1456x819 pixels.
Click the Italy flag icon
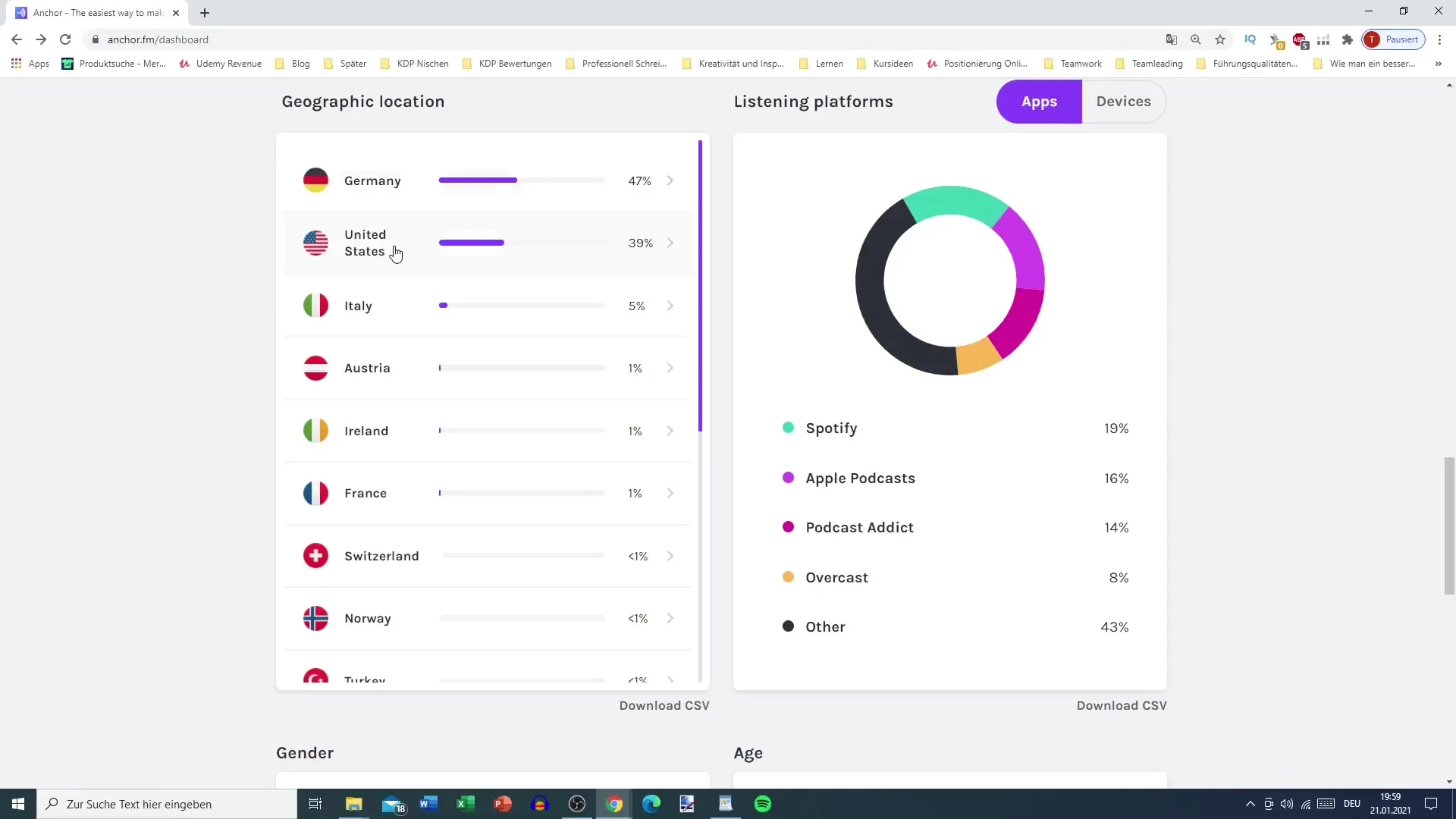coord(315,306)
